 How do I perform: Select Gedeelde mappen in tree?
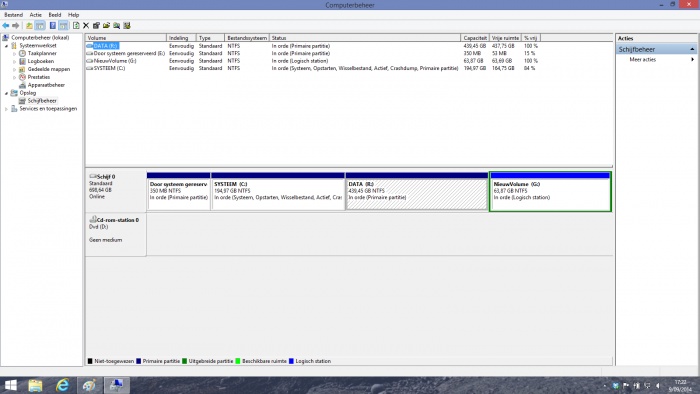(49, 69)
